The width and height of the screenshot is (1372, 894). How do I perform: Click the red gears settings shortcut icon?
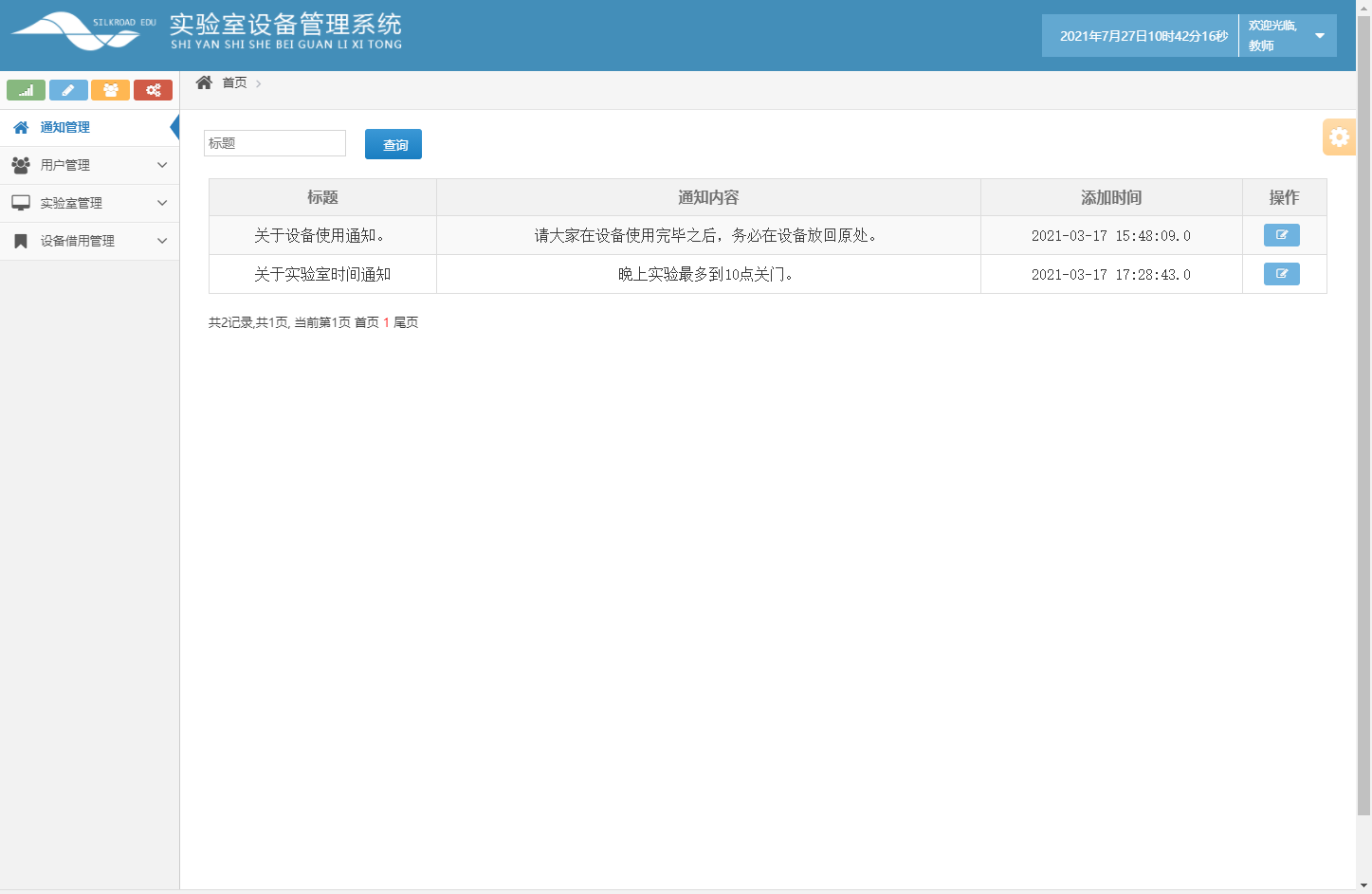[x=153, y=89]
